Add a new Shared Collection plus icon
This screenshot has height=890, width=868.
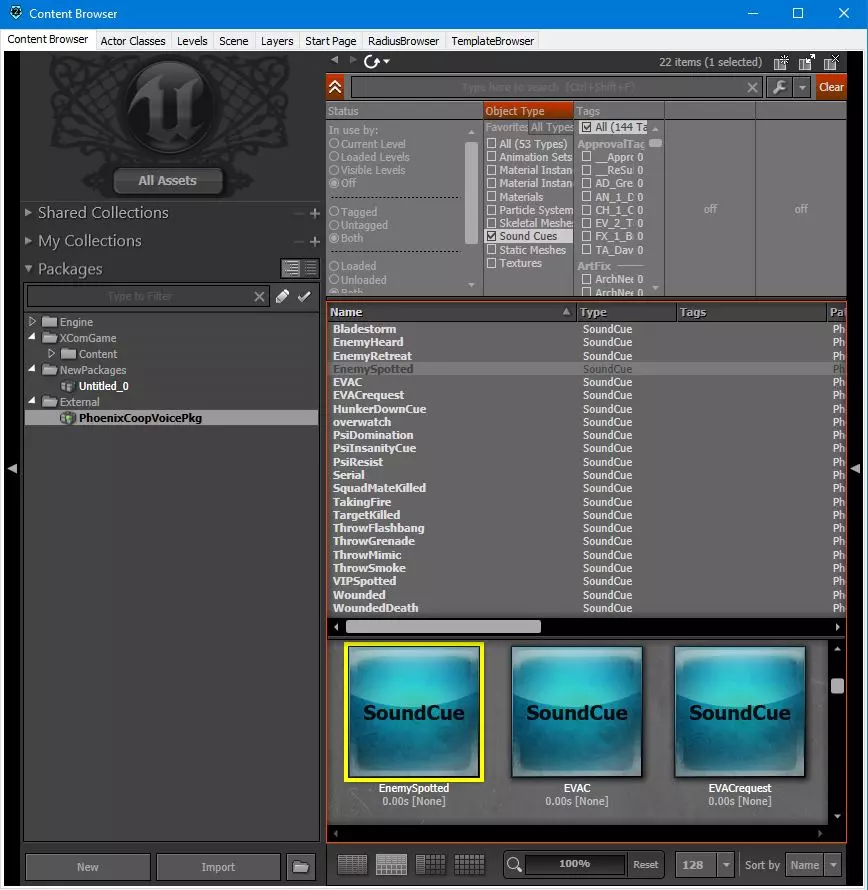pyautogui.click(x=315, y=213)
